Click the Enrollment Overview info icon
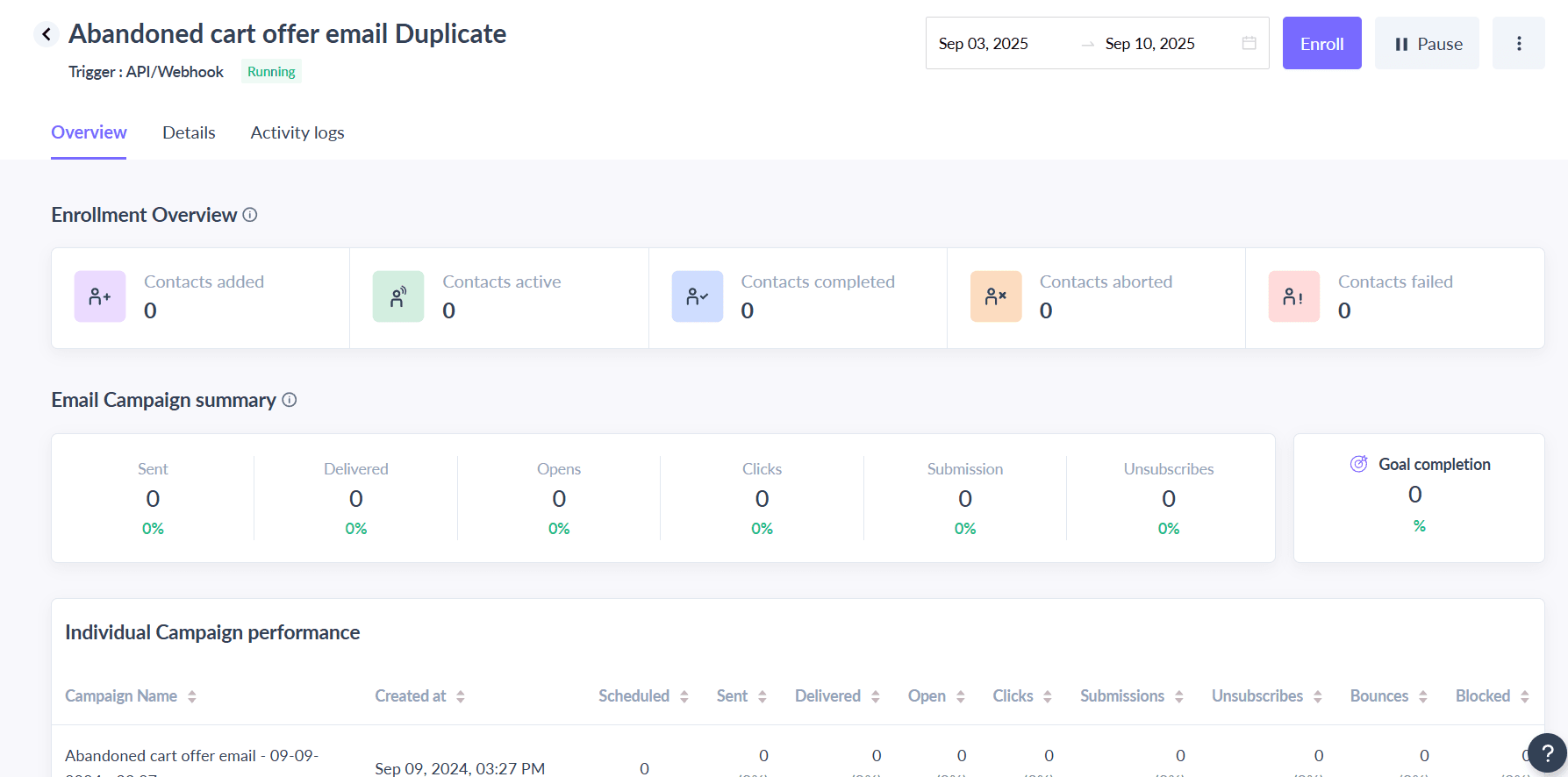This screenshot has width=1568, height=777. pos(250,215)
